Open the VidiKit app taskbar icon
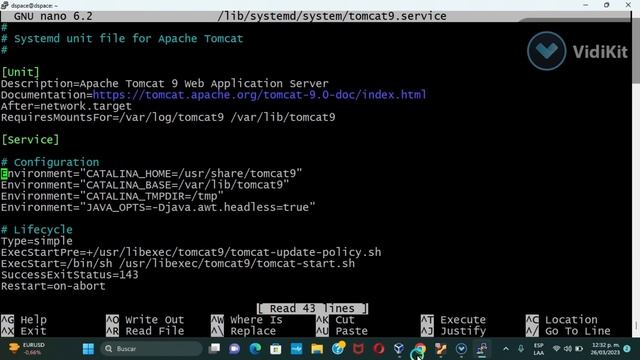Viewport: 640px width, 360px height. tap(461, 349)
